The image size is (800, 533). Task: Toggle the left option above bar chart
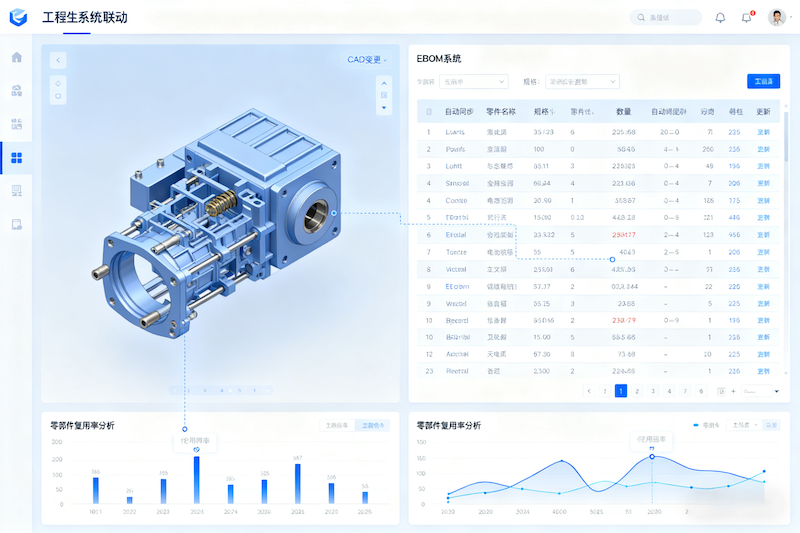pos(335,425)
